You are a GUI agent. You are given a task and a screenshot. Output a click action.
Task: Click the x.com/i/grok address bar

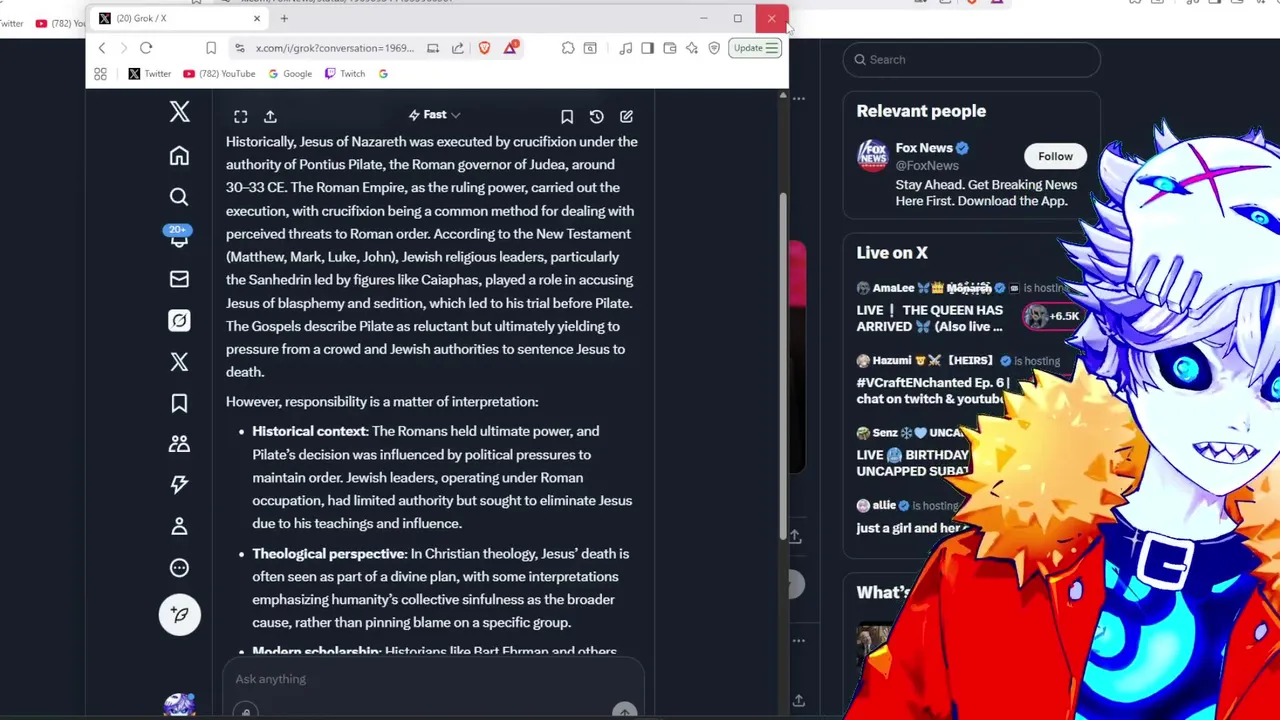tap(334, 48)
